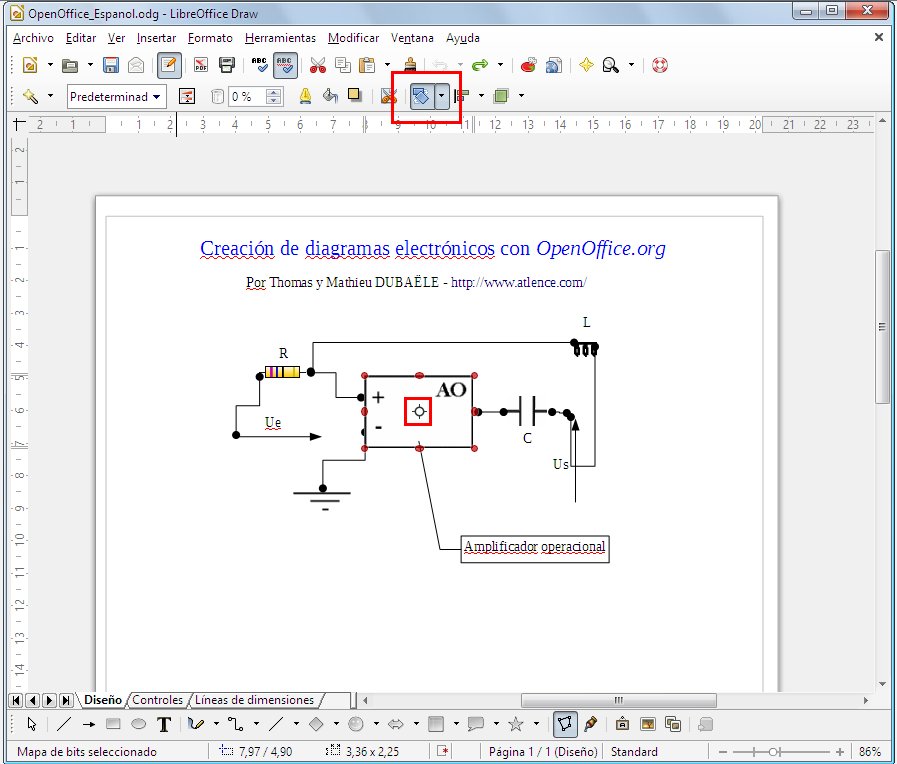Expand the Paste options arrow

387,65
